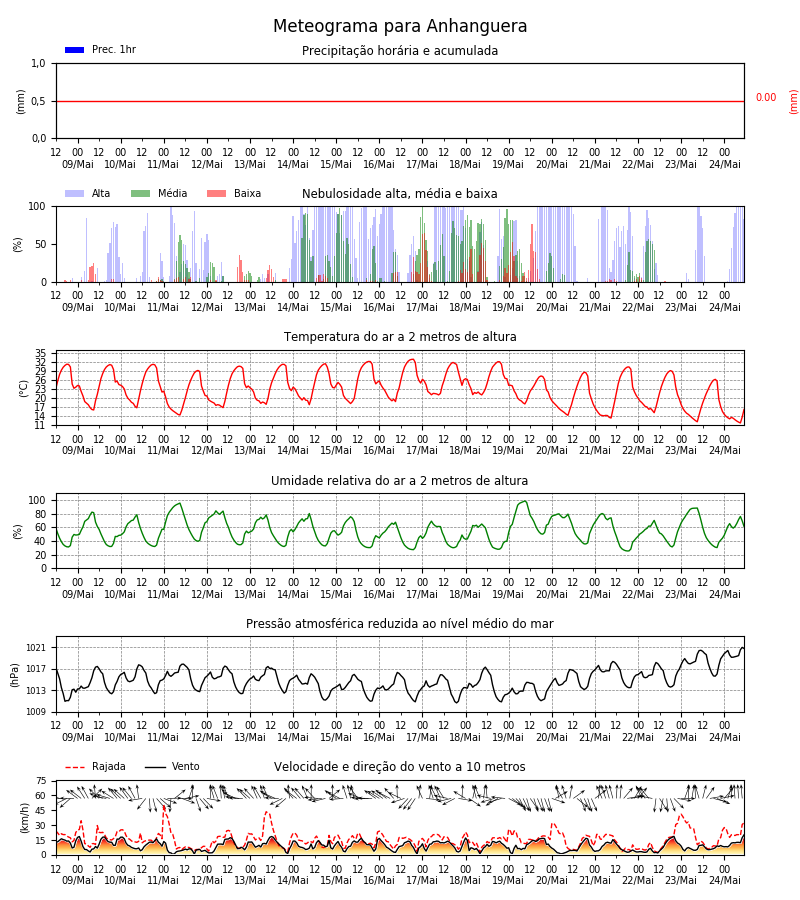Screen dimensions: 800x900
Task: Click the Pressão atmosférica chart title
Action: (400, 623)
